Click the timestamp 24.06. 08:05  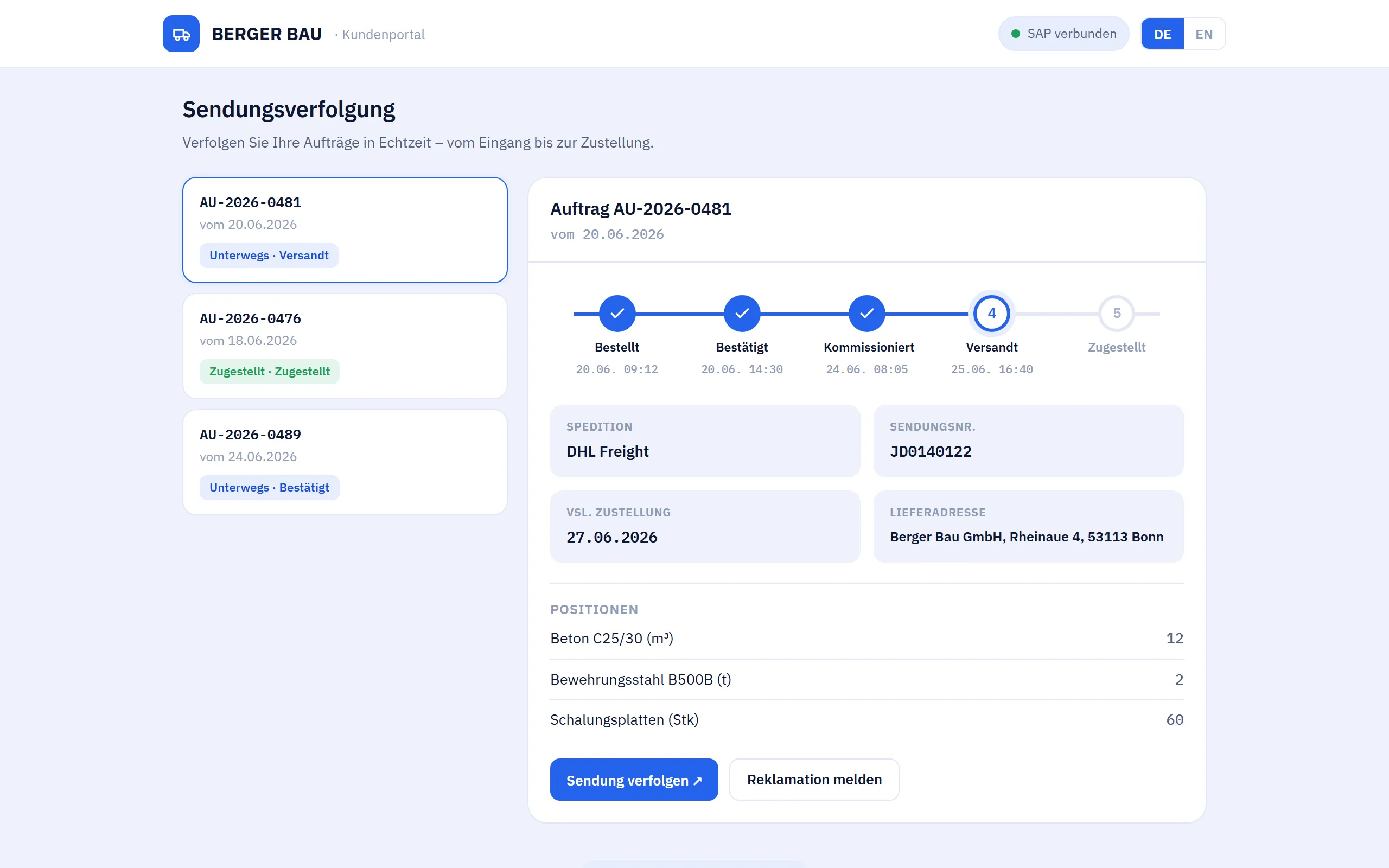coord(866,369)
